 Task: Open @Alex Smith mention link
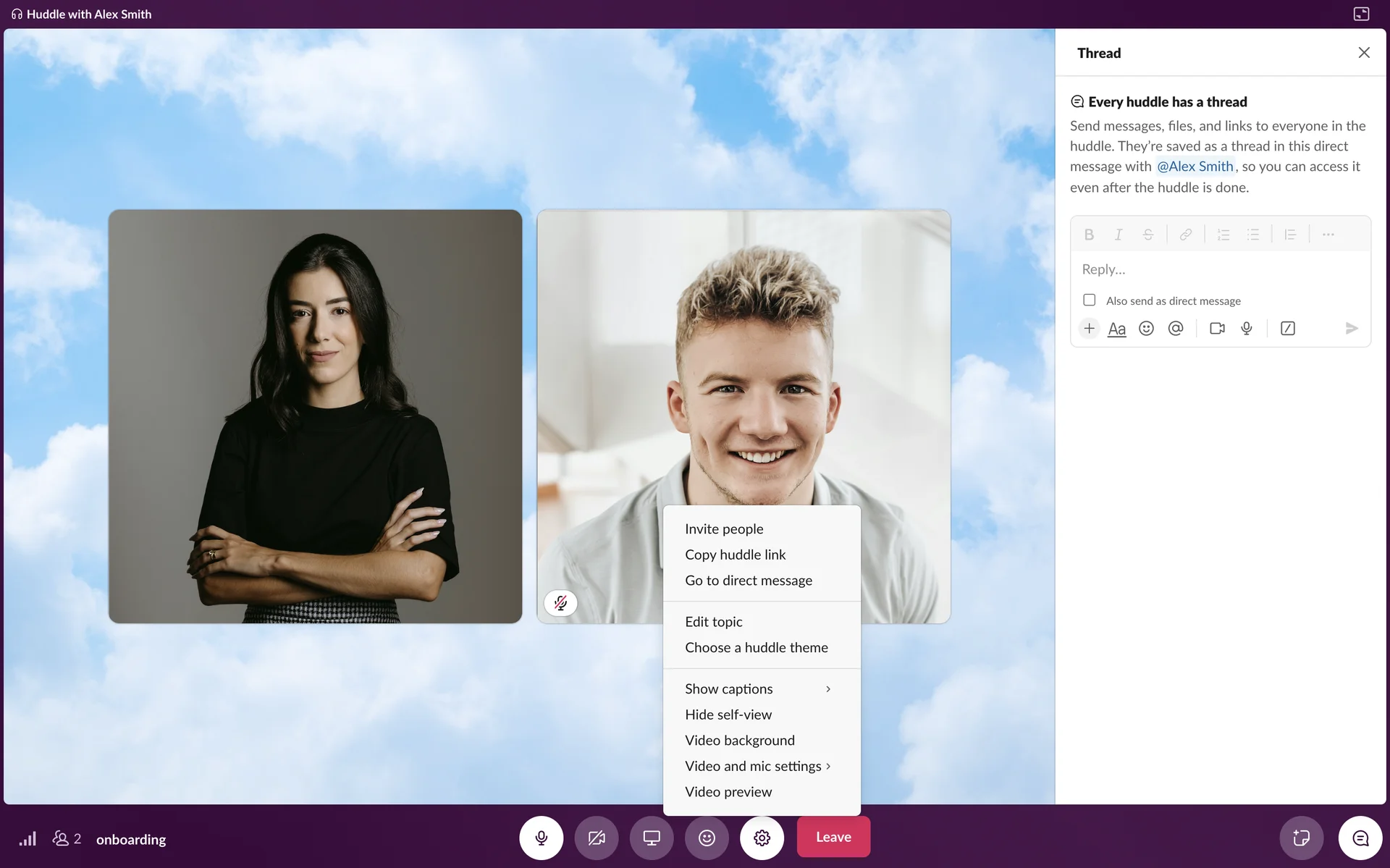tap(1195, 167)
